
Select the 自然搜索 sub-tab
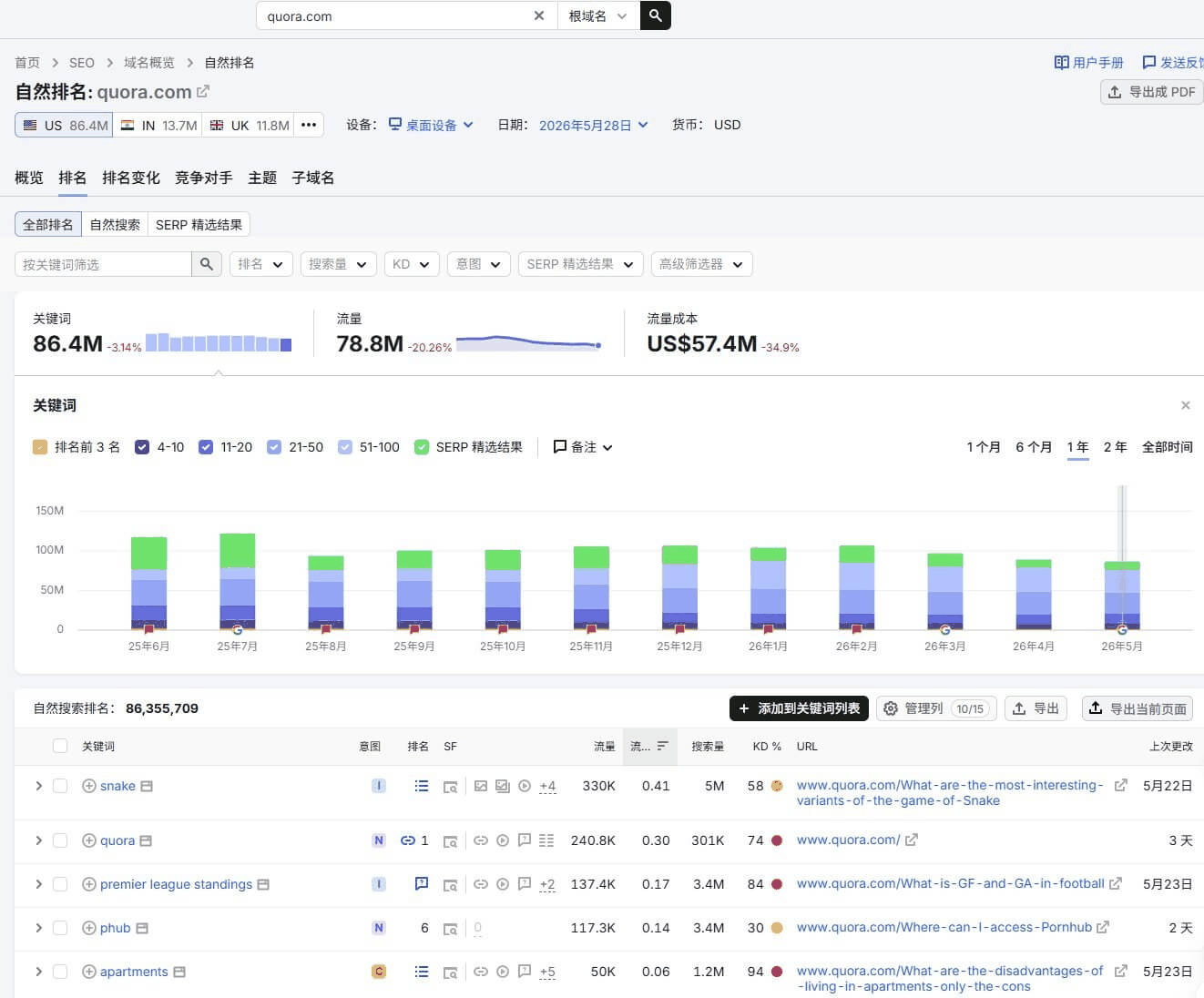(115, 225)
